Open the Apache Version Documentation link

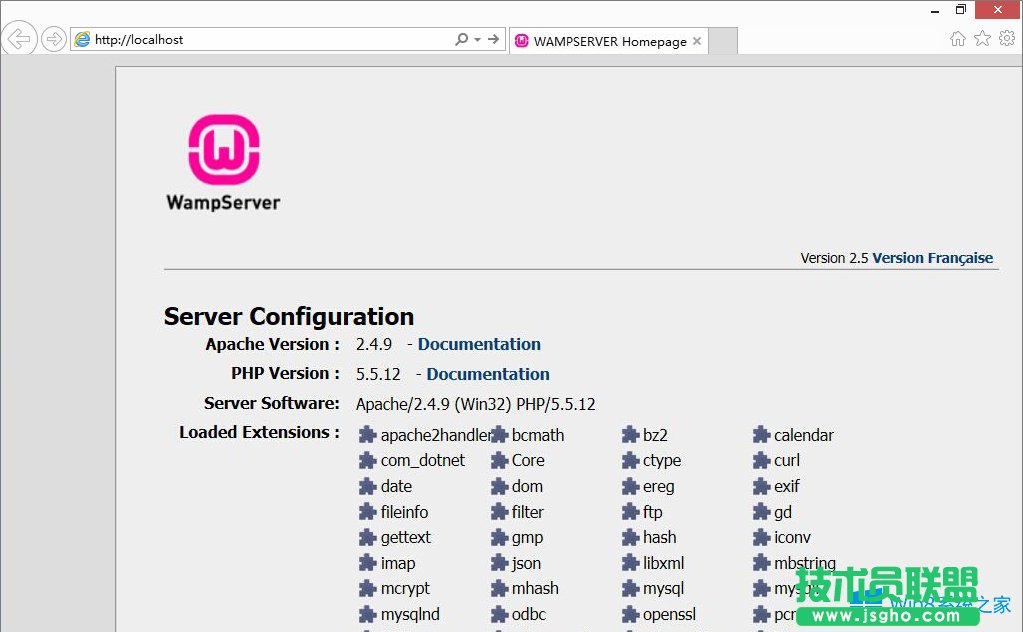click(x=479, y=344)
